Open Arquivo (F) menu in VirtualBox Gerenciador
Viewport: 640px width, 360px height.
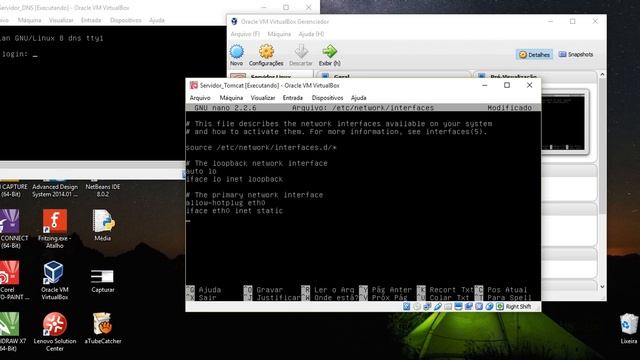point(245,34)
